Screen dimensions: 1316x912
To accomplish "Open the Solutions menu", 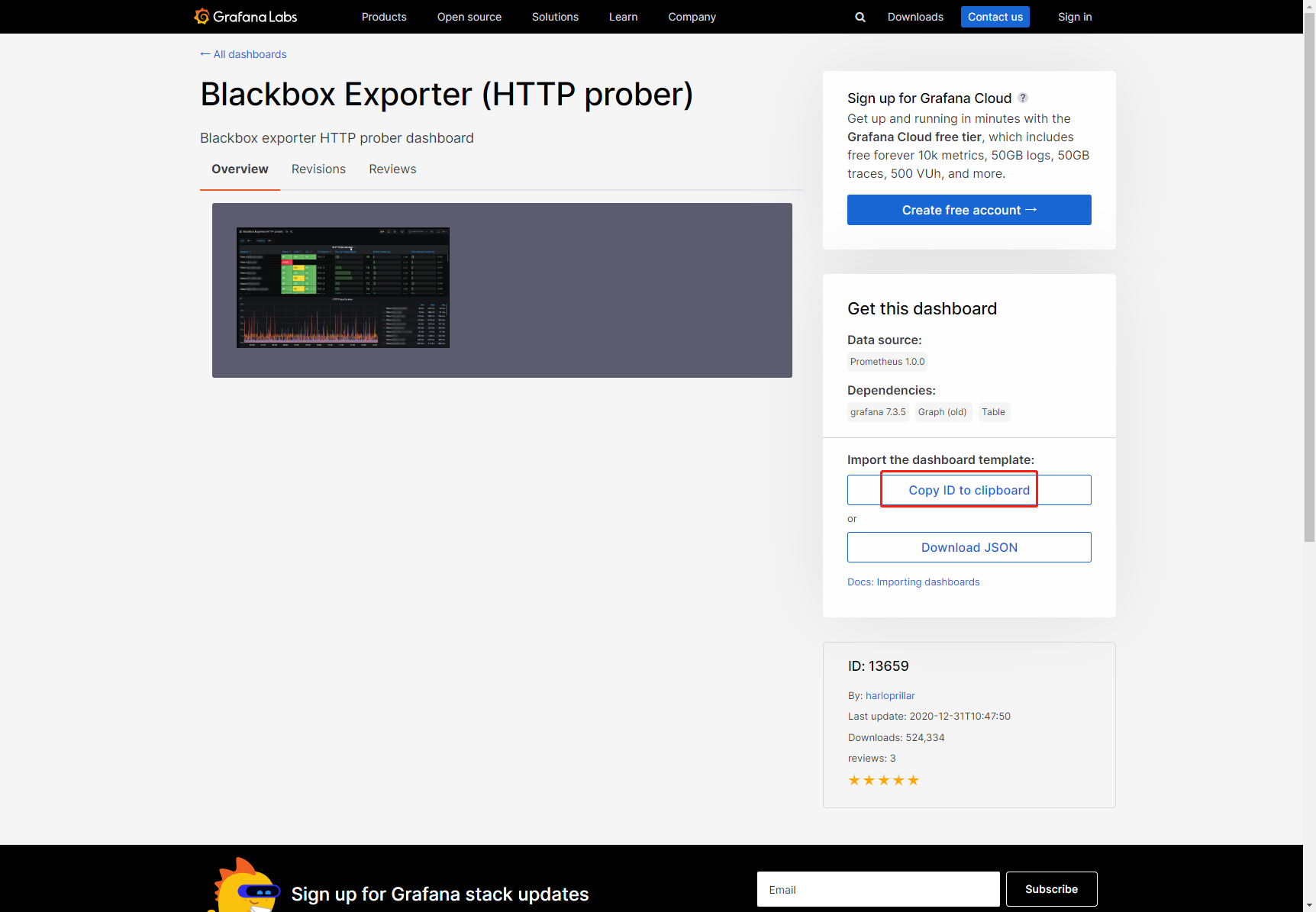I will pos(555,17).
